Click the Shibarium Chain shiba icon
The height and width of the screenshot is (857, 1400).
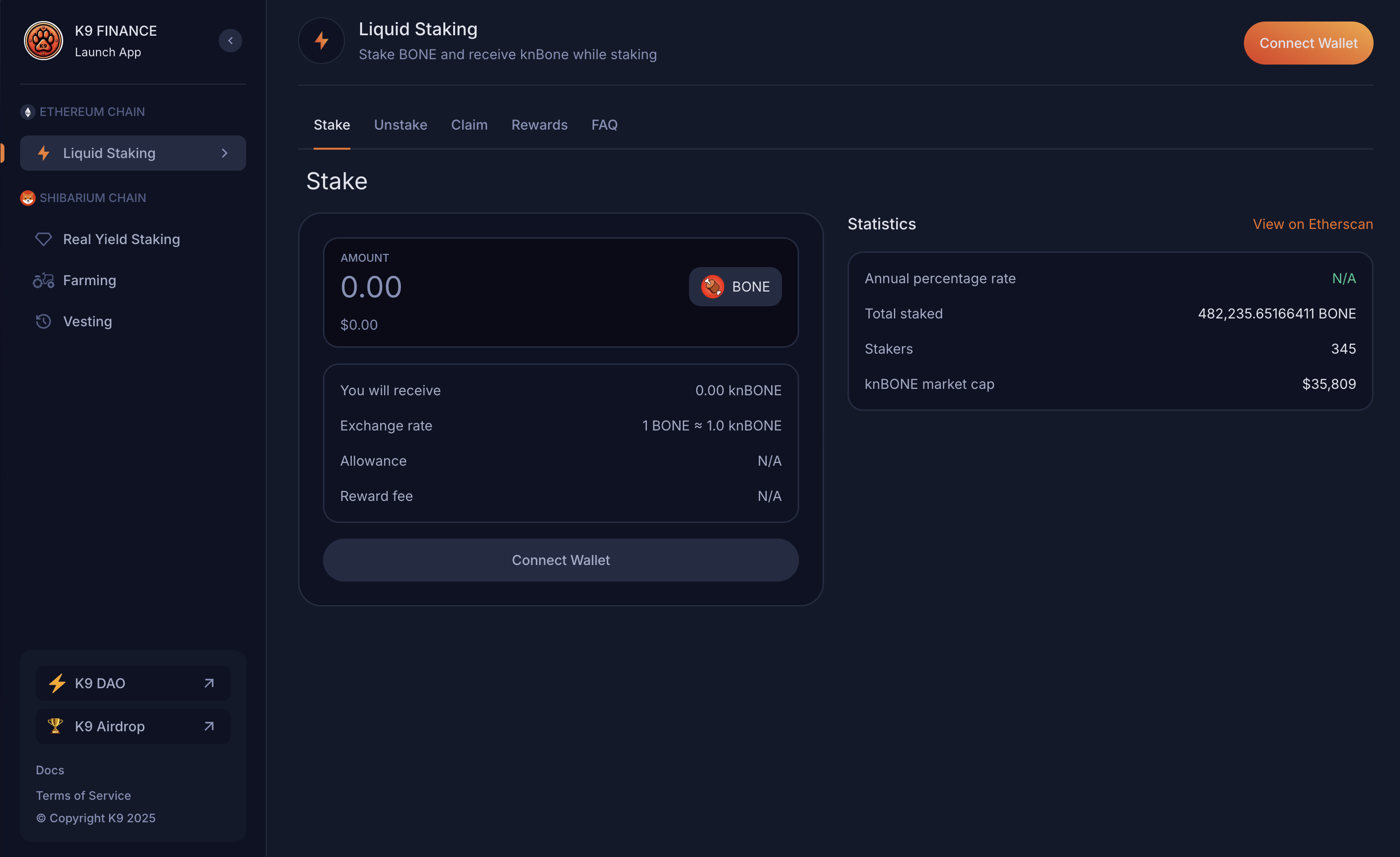pyautogui.click(x=27, y=198)
